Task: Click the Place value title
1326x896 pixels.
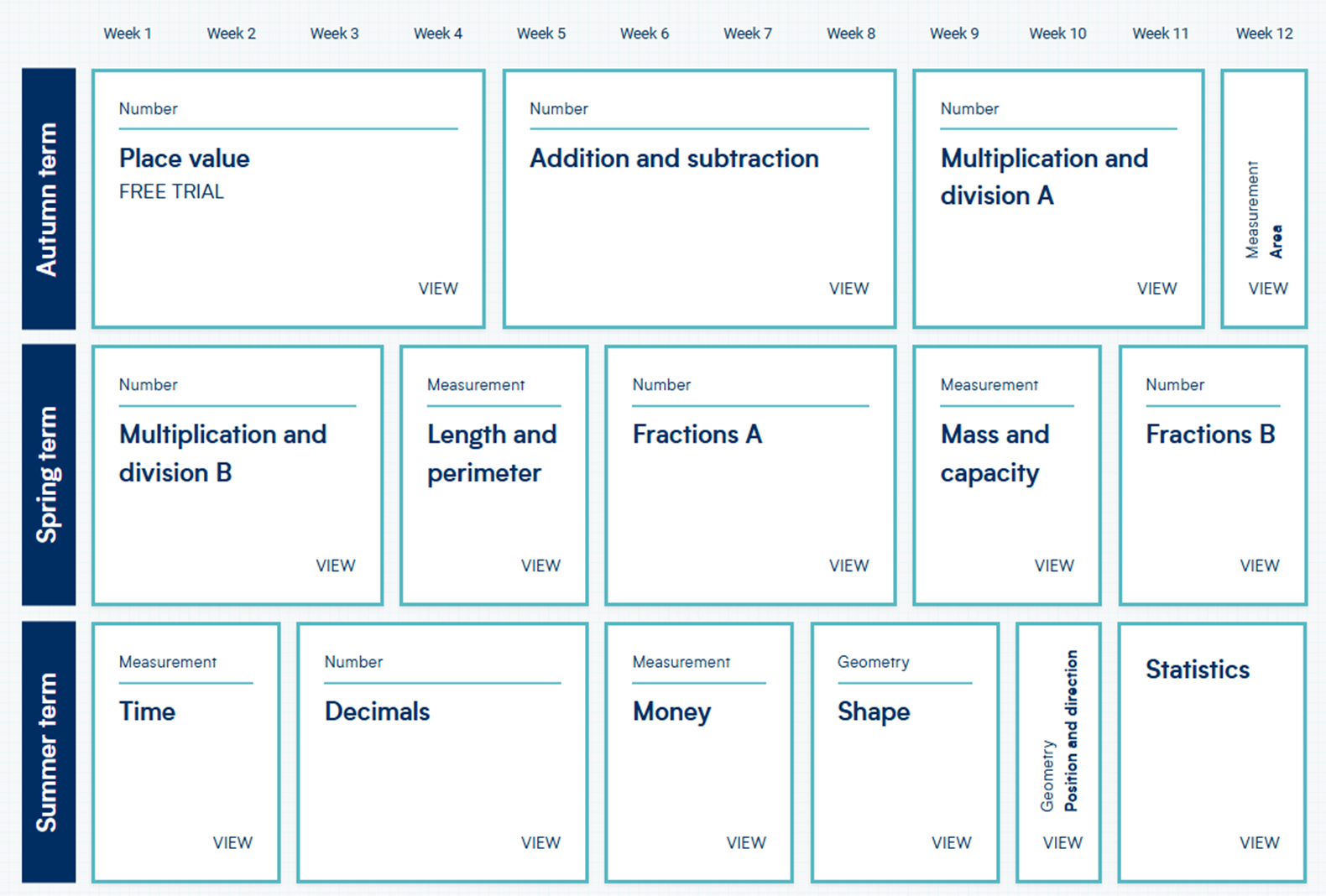Action: point(185,159)
